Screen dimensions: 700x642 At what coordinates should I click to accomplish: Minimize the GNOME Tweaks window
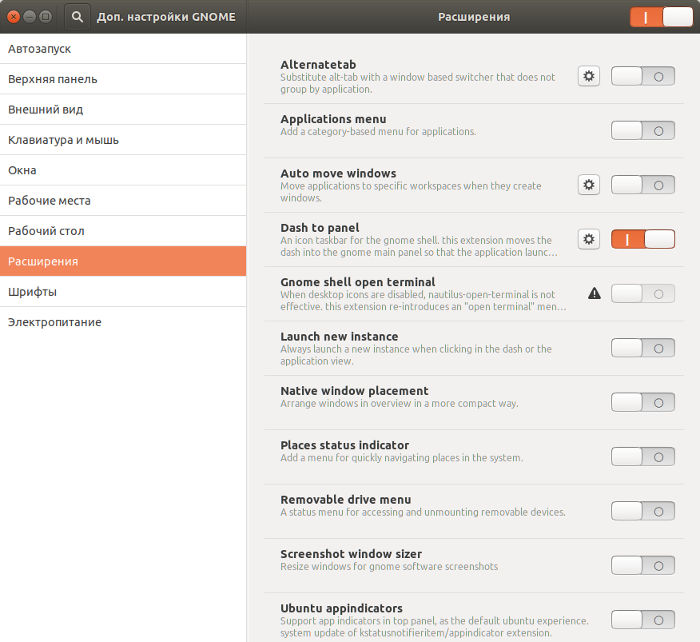coord(29,17)
